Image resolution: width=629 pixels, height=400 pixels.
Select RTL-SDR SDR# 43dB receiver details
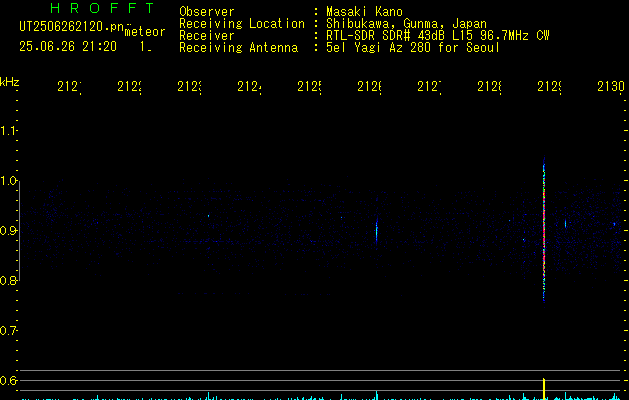pyautogui.click(x=438, y=36)
